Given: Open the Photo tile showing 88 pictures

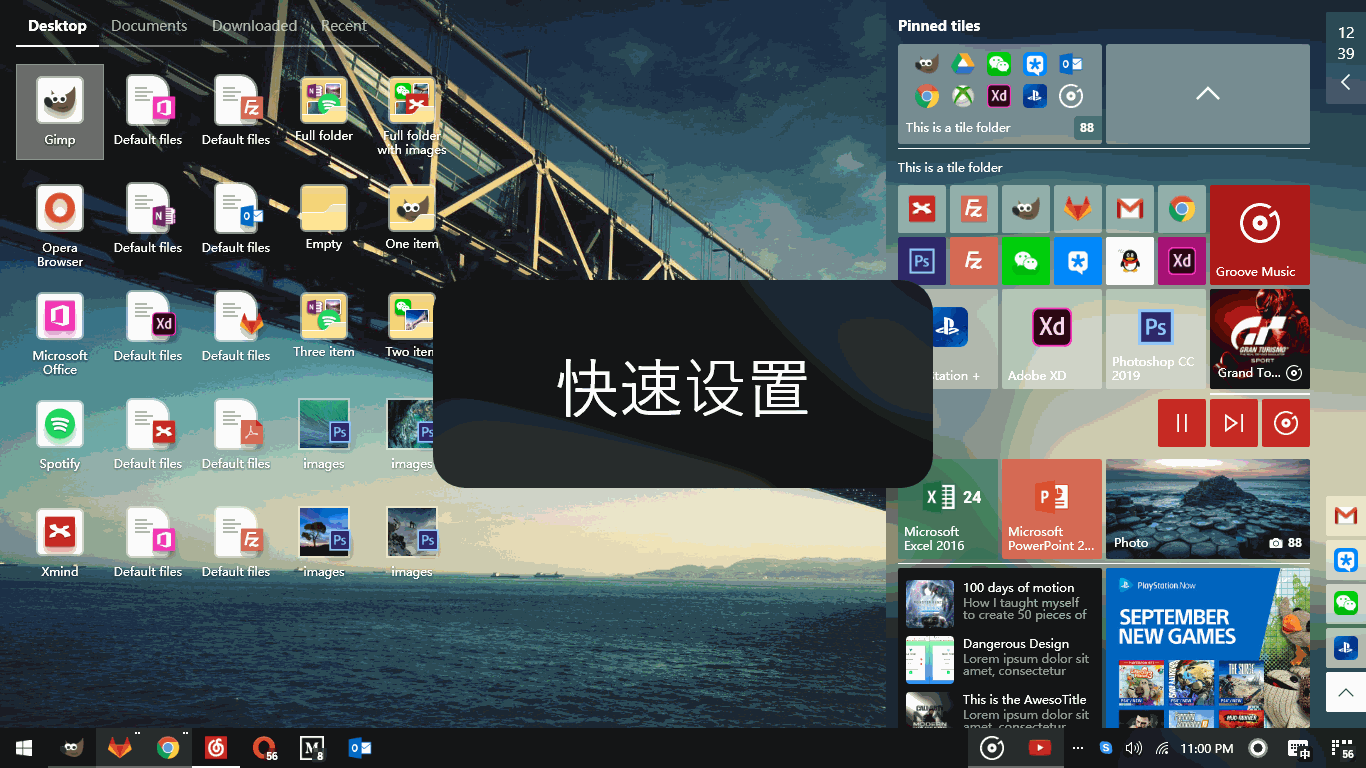Looking at the screenshot, I should (x=1208, y=509).
